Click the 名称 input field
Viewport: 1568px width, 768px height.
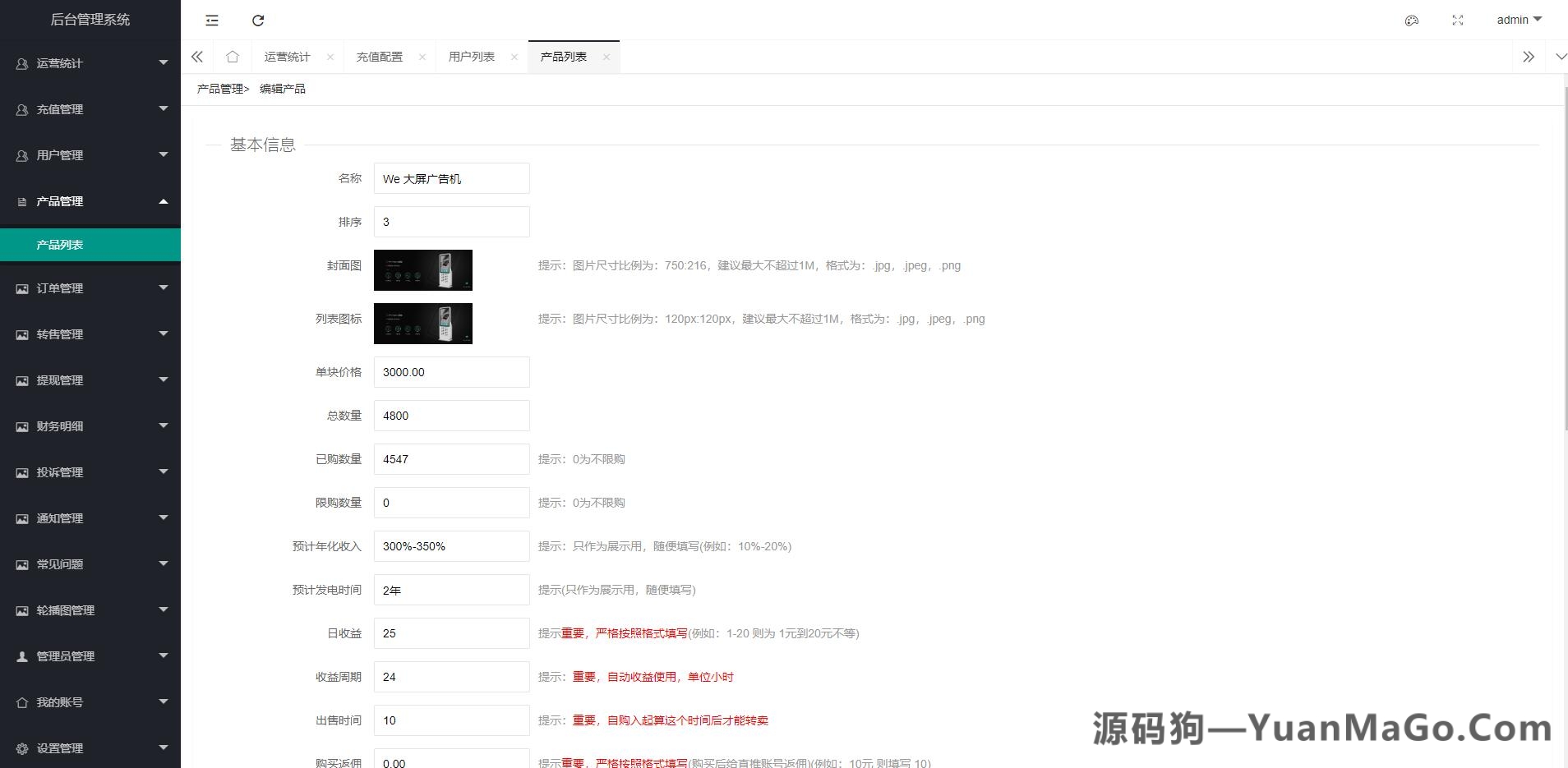point(451,177)
